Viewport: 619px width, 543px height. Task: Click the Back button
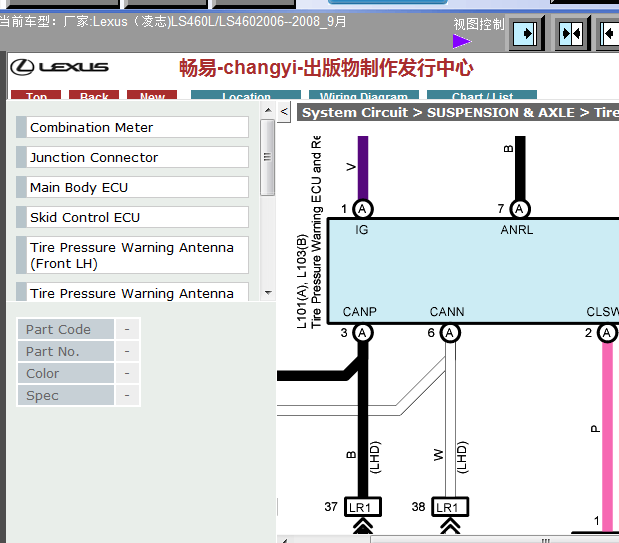[x=94, y=95]
